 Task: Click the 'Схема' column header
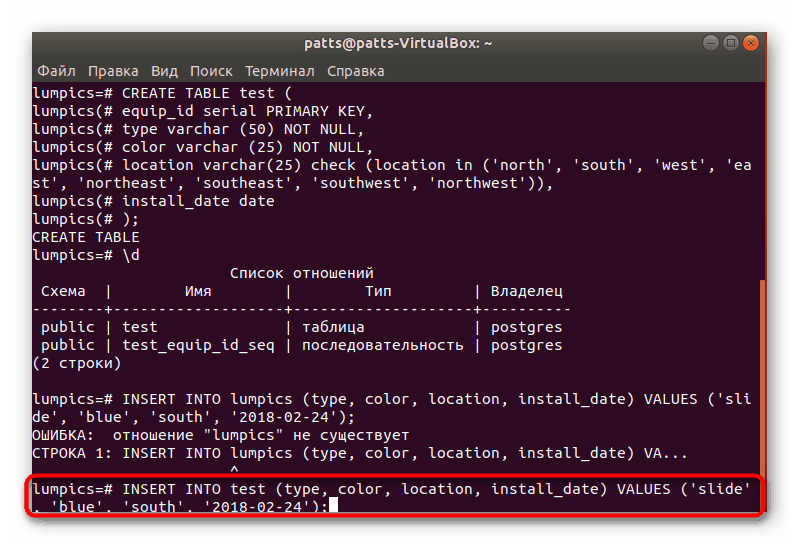pyautogui.click(x=63, y=291)
